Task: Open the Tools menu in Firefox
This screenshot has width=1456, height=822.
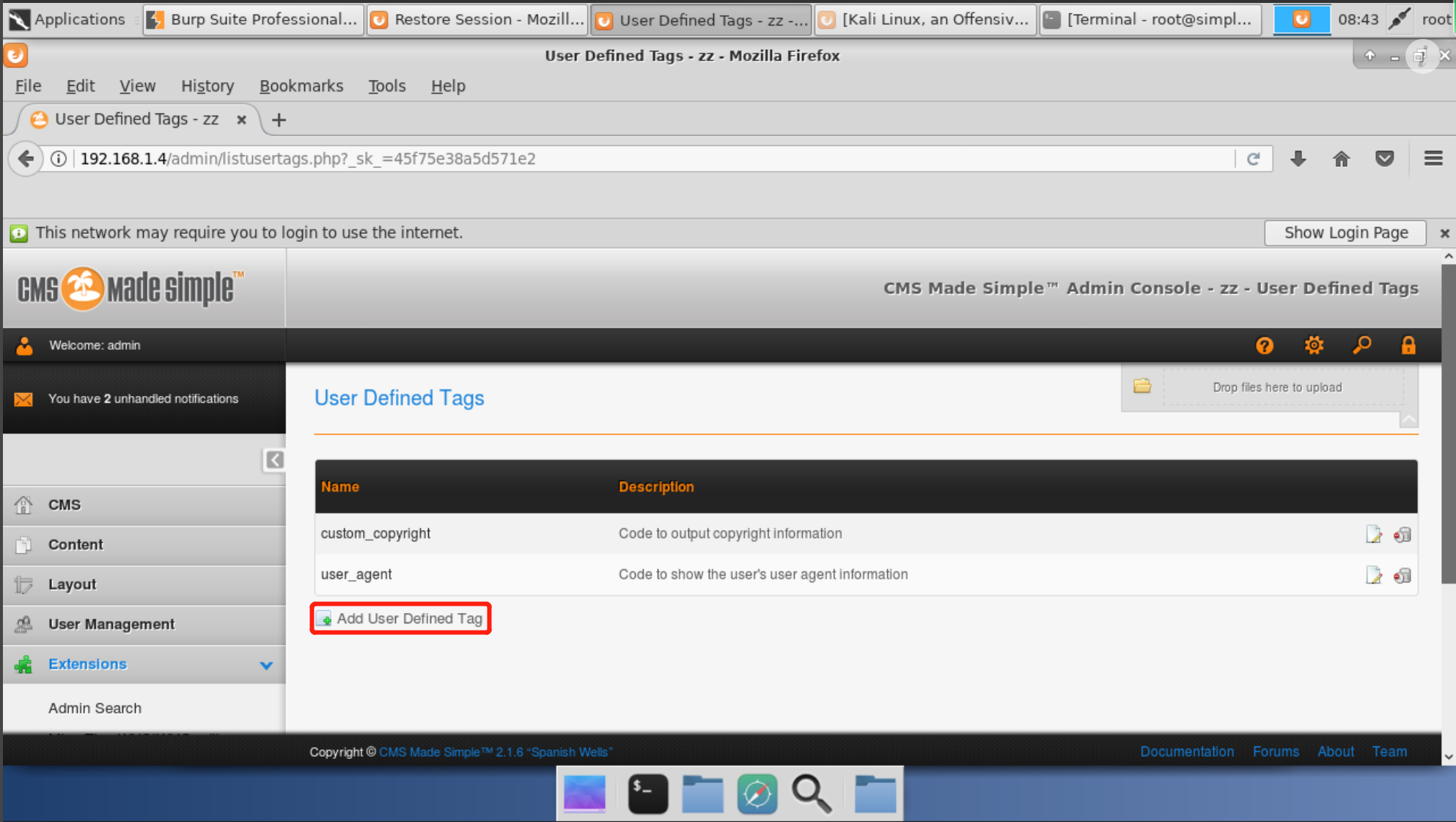Action: pyautogui.click(x=386, y=86)
